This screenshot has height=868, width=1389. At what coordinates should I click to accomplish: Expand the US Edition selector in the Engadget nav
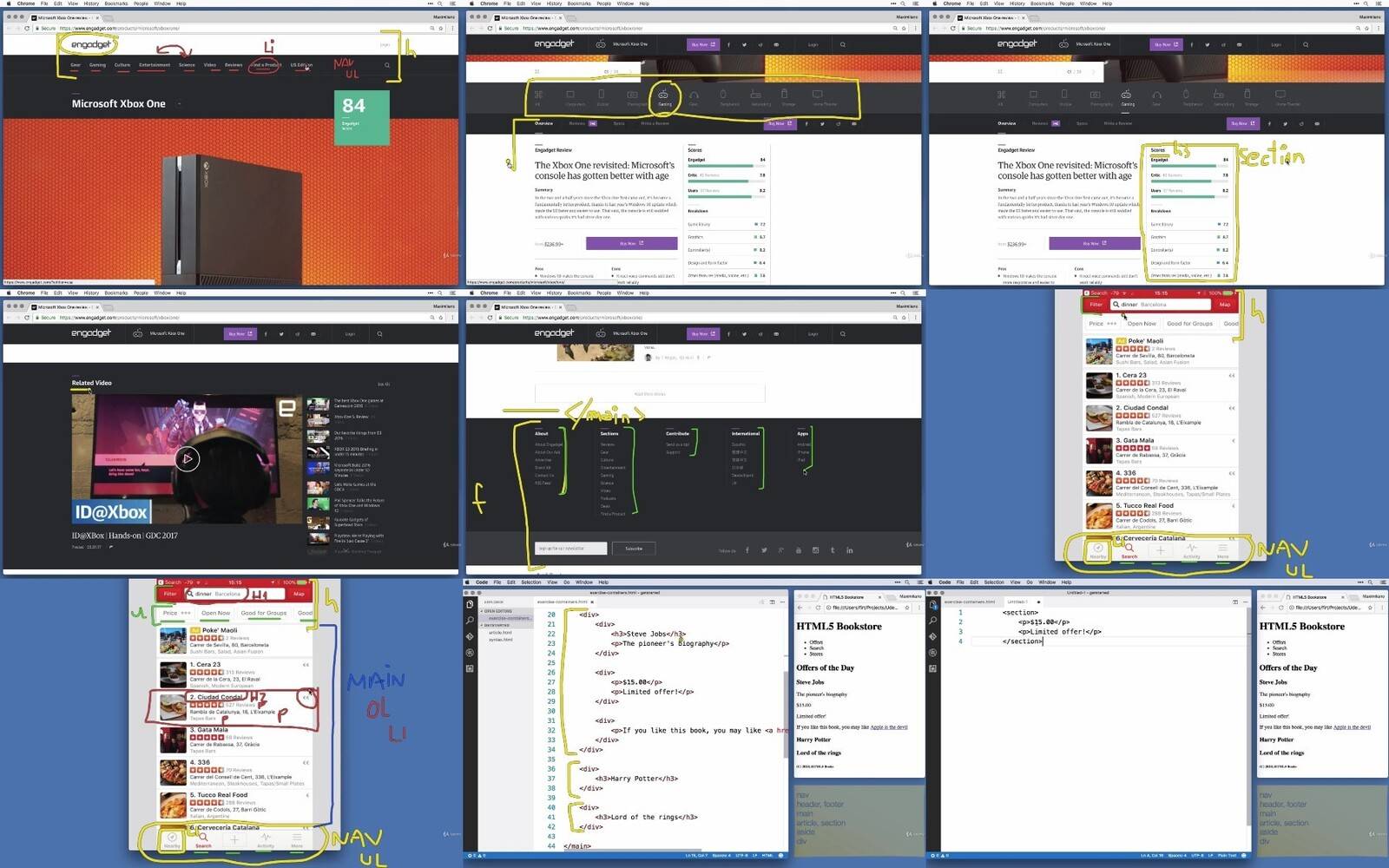(301, 65)
